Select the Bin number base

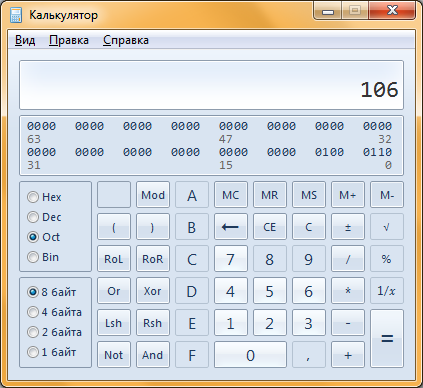pos(43,257)
